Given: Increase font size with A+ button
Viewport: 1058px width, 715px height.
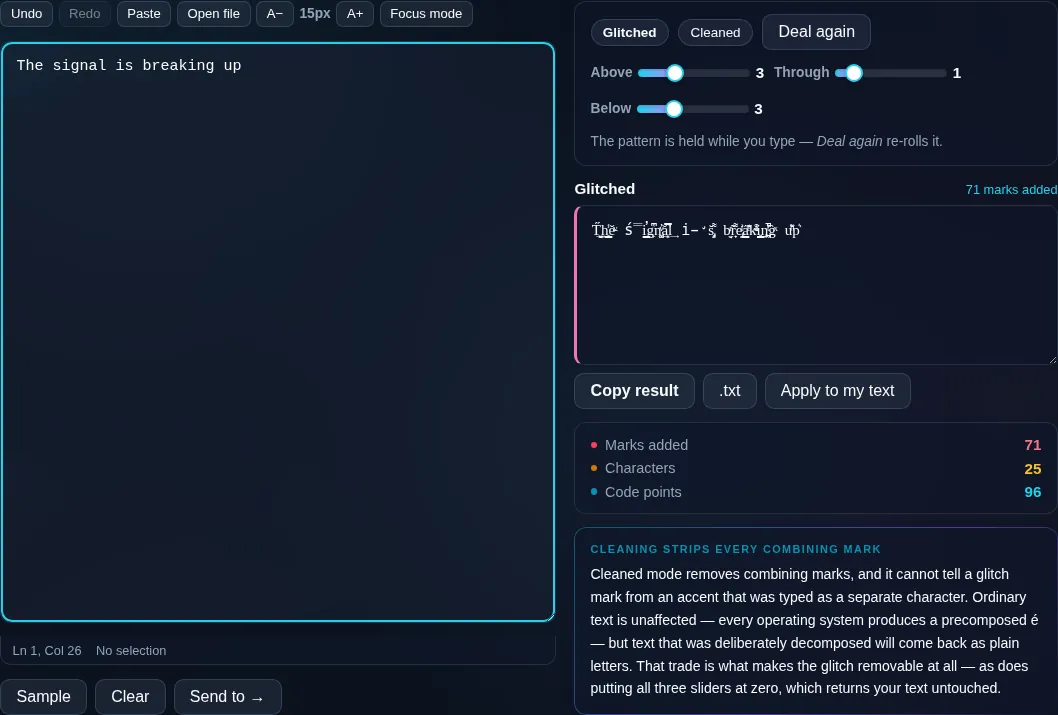Looking at the screenshot, I should 355,13.
